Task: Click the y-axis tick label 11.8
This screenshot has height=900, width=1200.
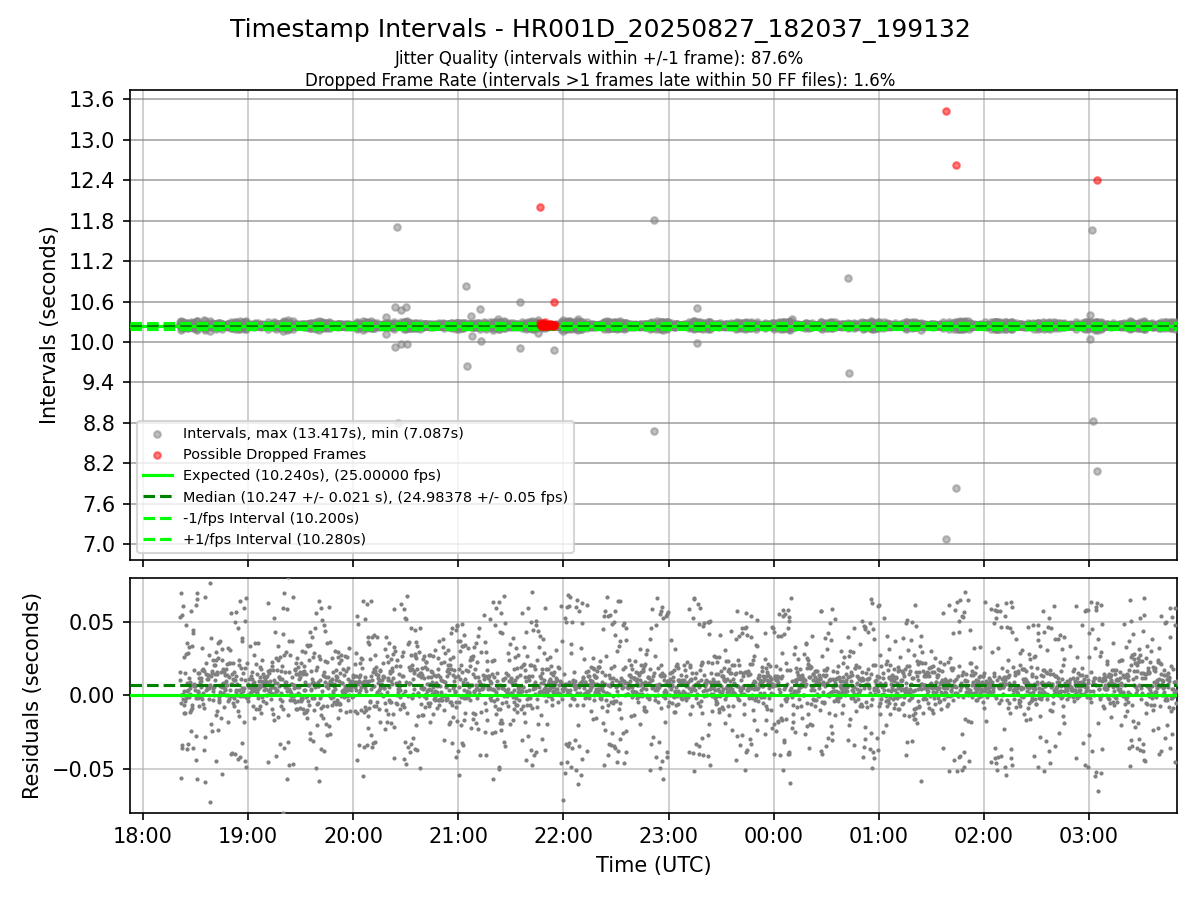Action: [94, 221]
